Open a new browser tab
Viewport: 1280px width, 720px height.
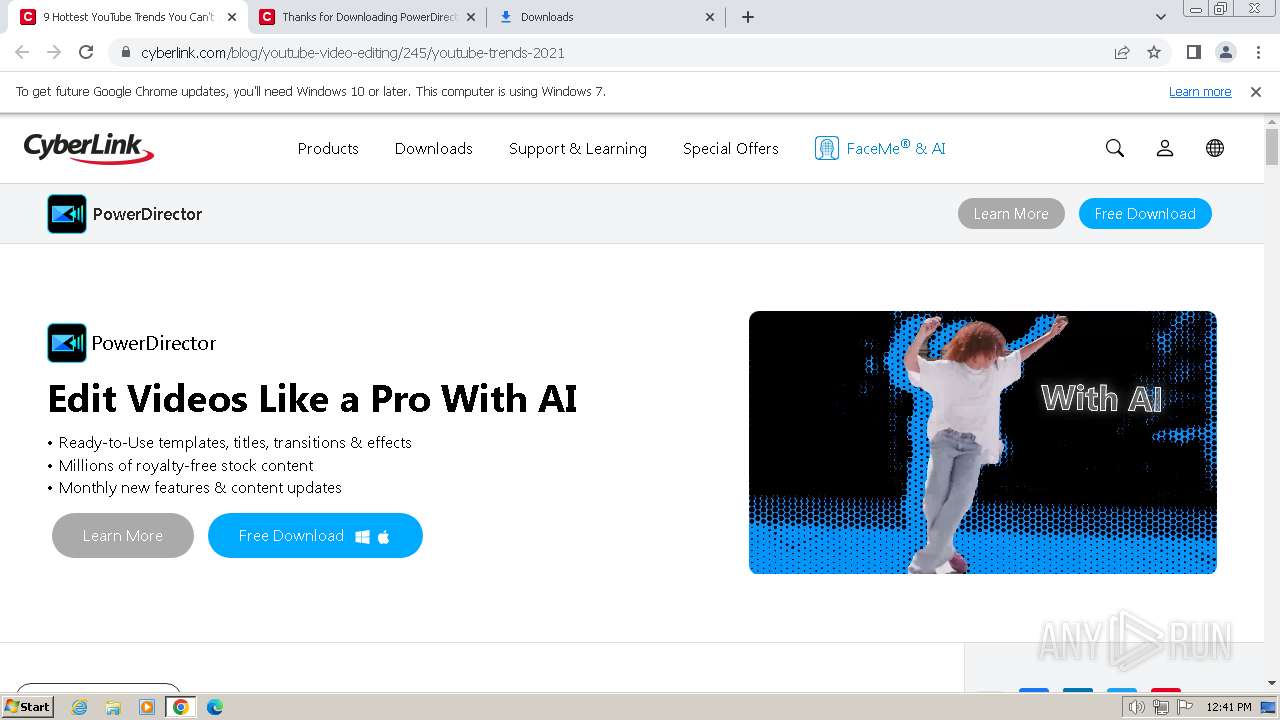coord(748,17)
